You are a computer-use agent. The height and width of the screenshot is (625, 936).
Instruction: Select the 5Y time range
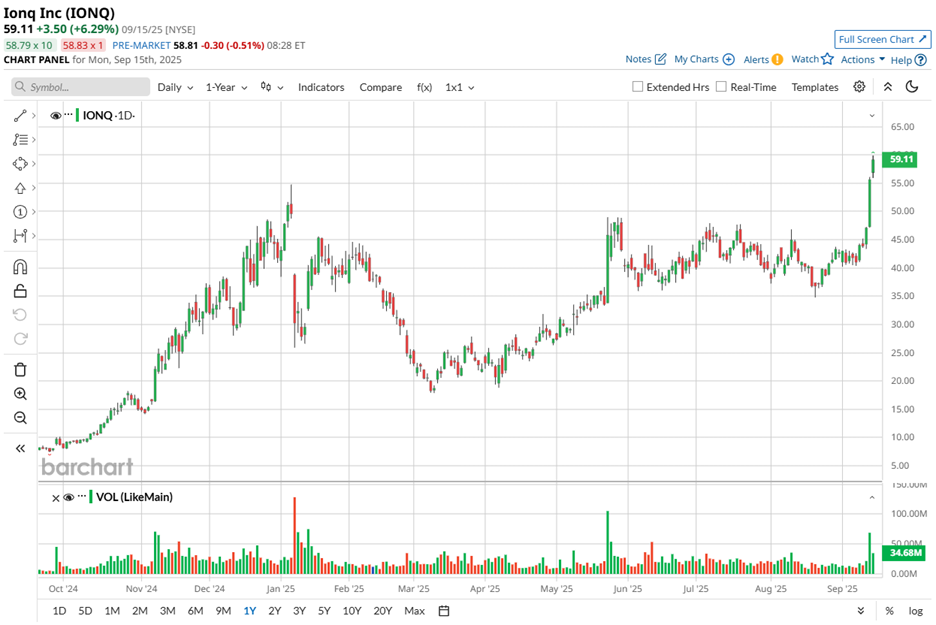pos(324,611)
